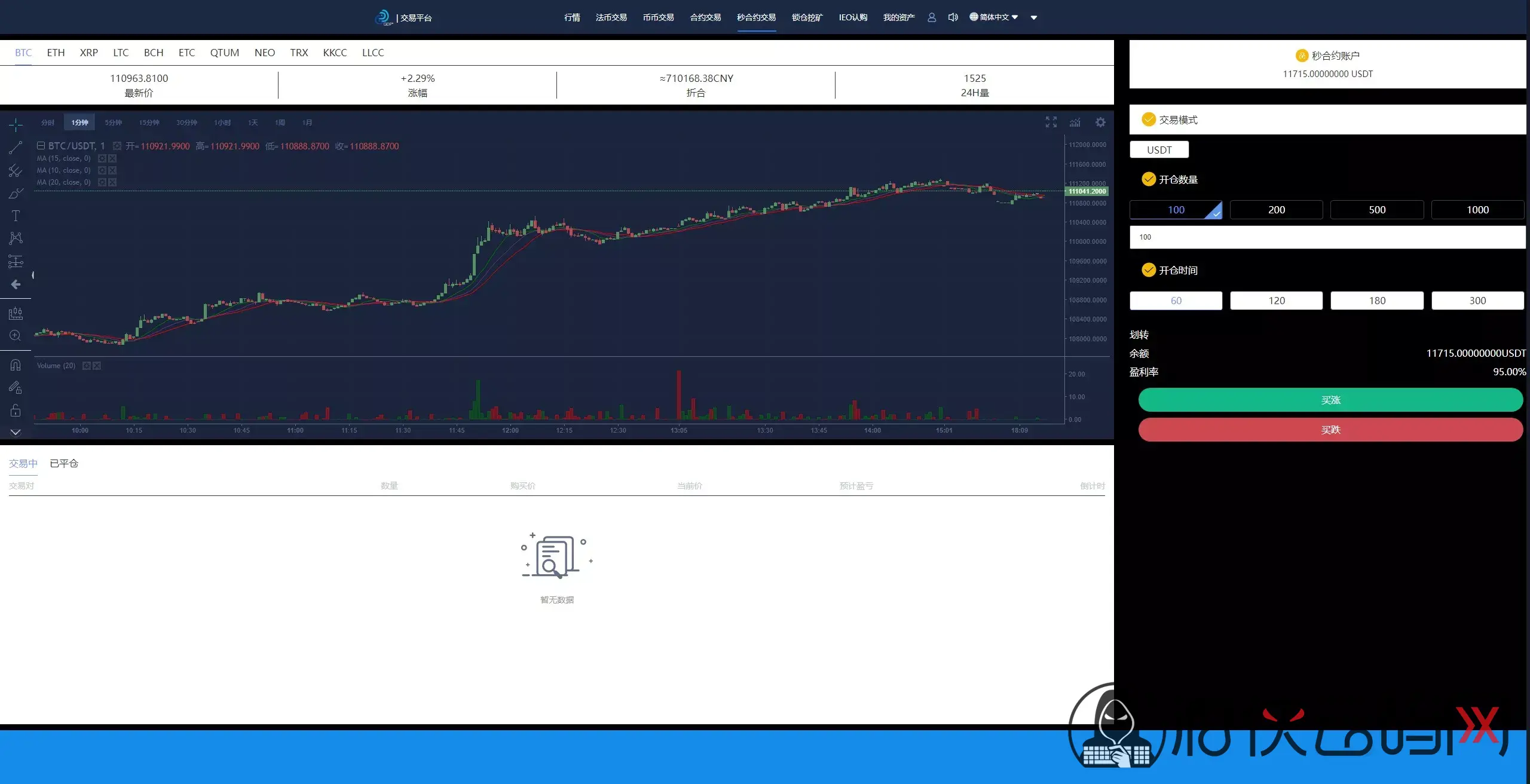Open the 简体中文 language dropdown

pyautogui.click(x=993, y=17)
